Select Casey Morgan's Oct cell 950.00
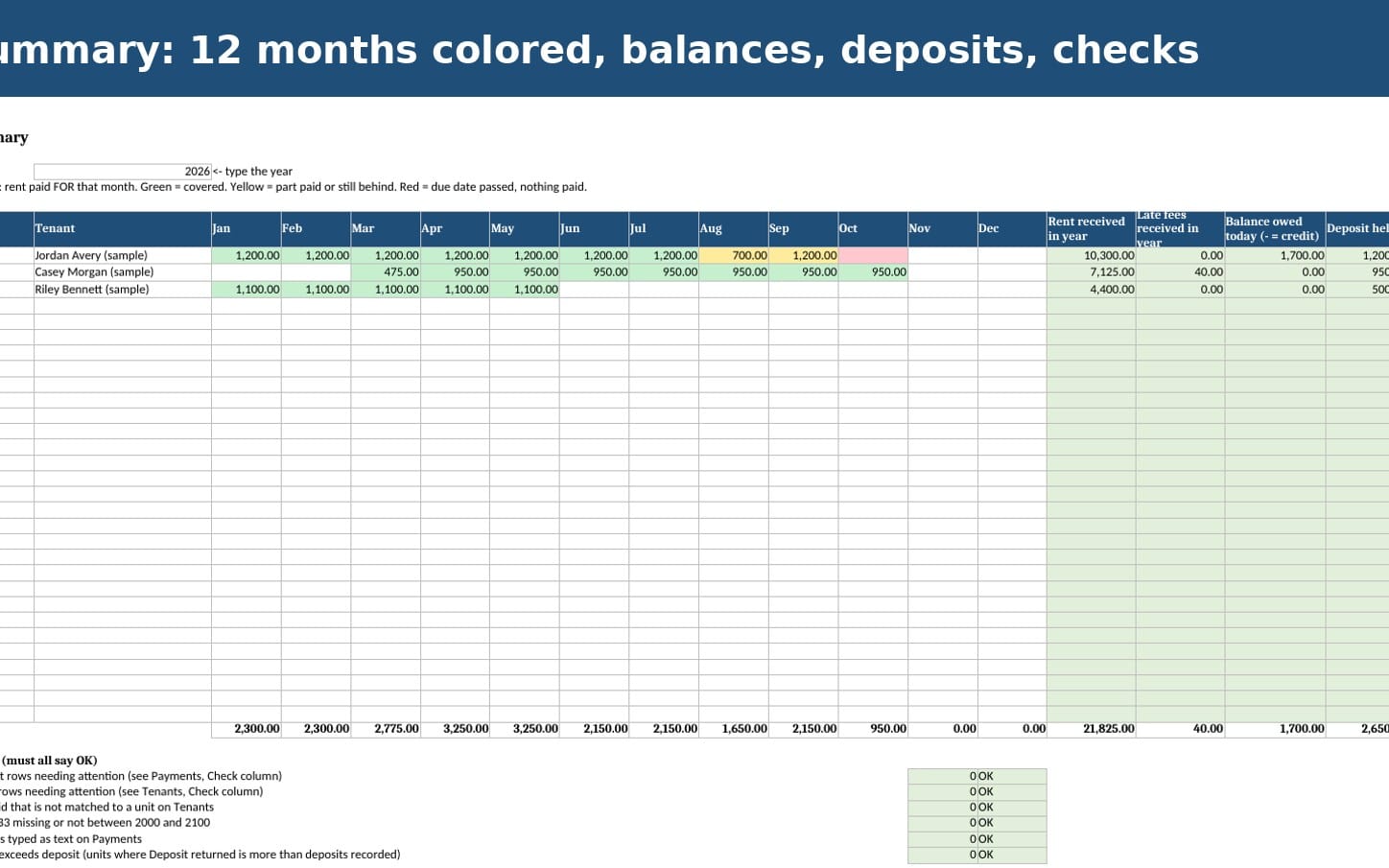Image resolution: width=1389 pixels, height=868 pixels. click(873, 272)
